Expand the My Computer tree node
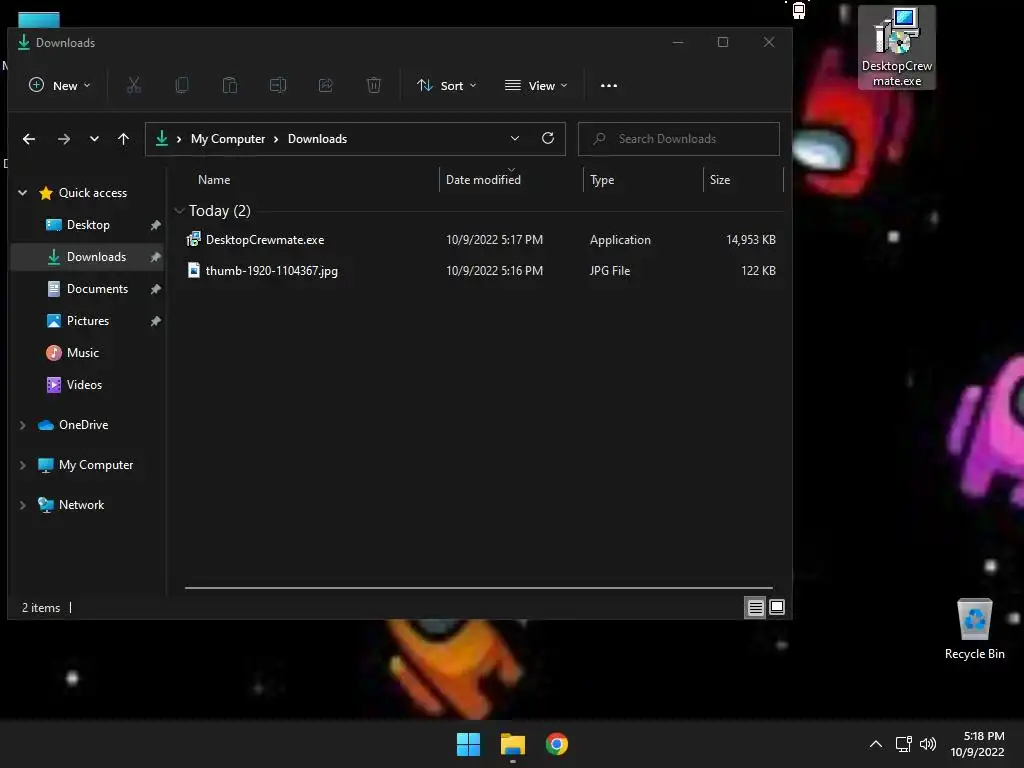The width and height of the screenshot is (1024, 768). click(x=23, y=465)
